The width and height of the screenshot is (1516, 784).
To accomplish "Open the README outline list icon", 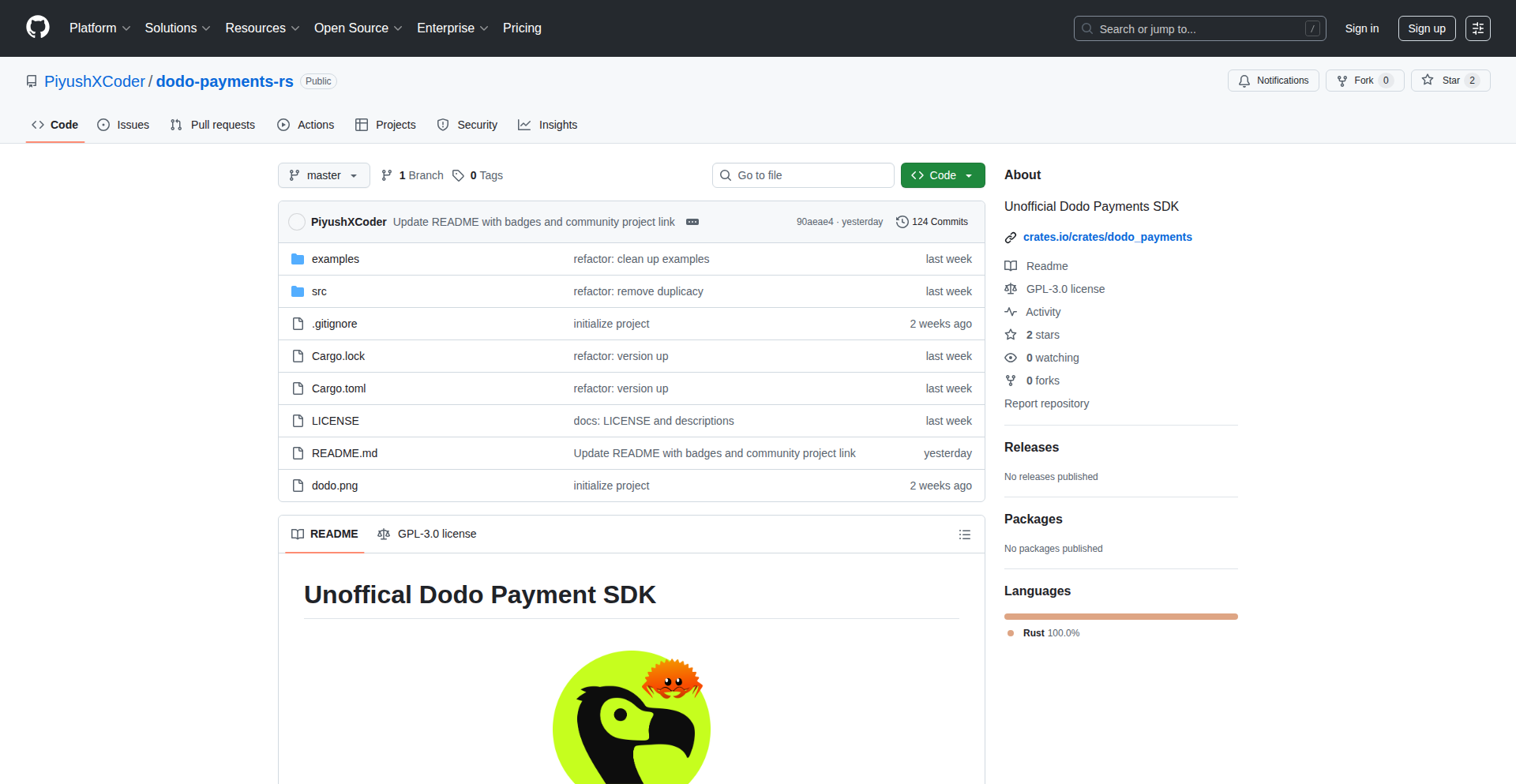I will click(x=964, y=535).
